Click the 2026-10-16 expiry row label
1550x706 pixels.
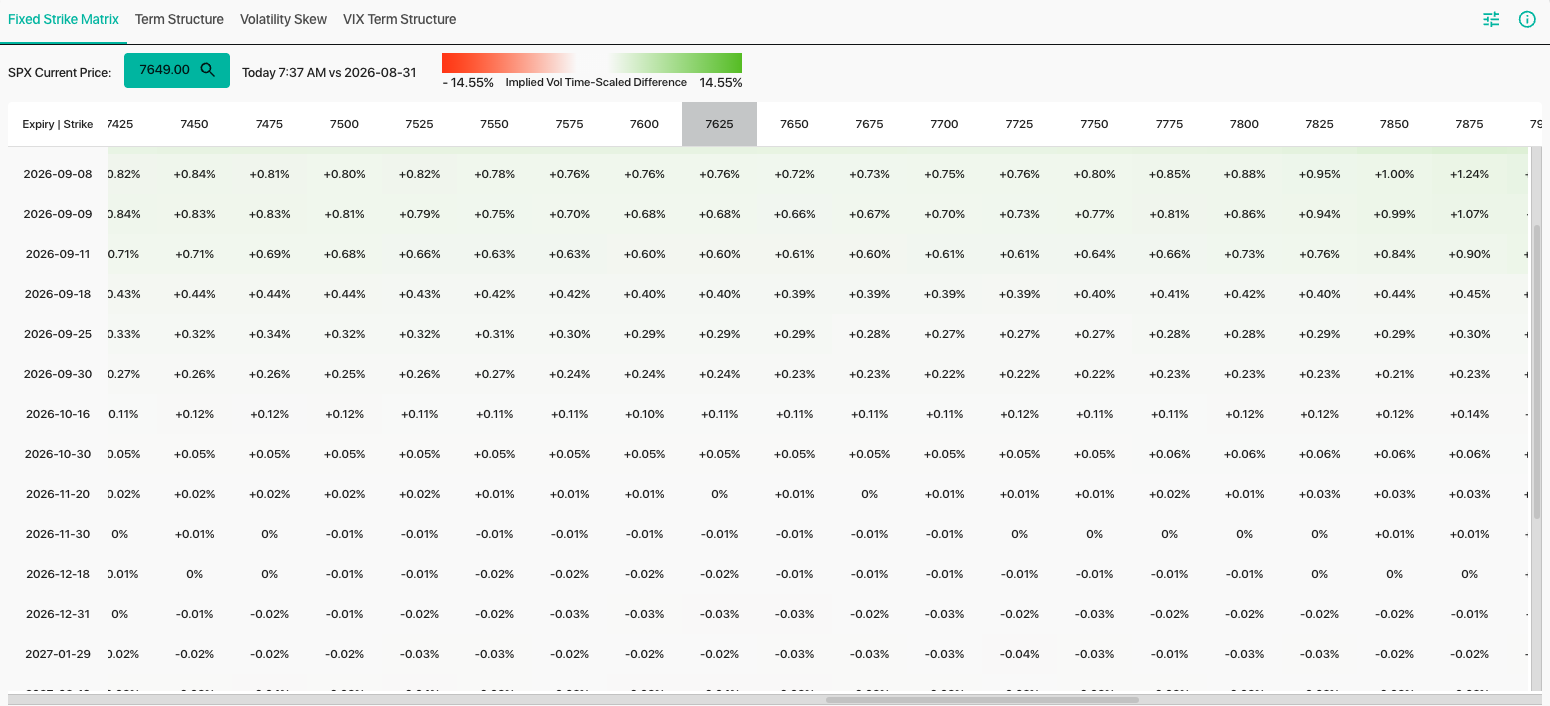click(58, 414)
